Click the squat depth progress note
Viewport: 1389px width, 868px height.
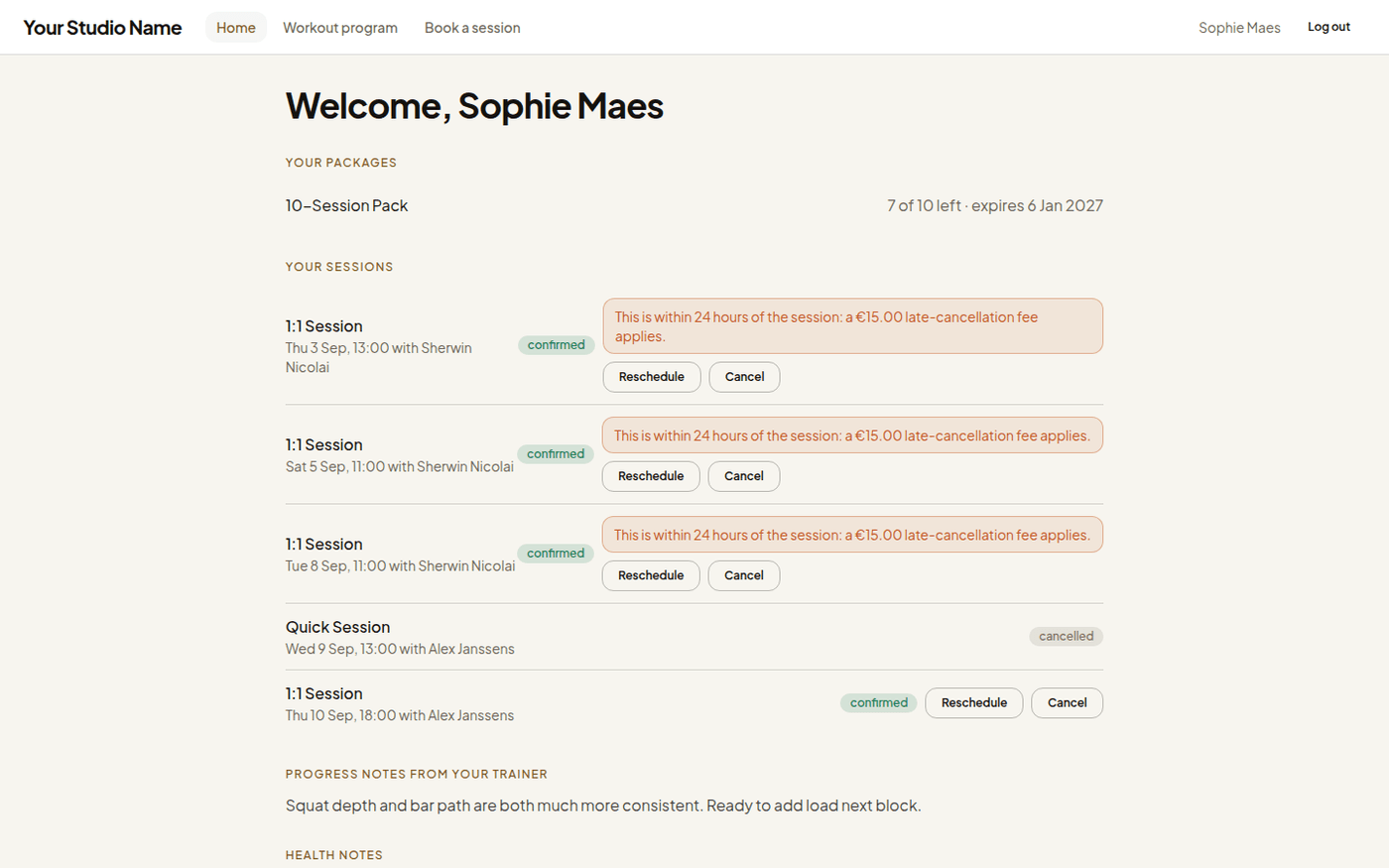click(x=603, y=806)
